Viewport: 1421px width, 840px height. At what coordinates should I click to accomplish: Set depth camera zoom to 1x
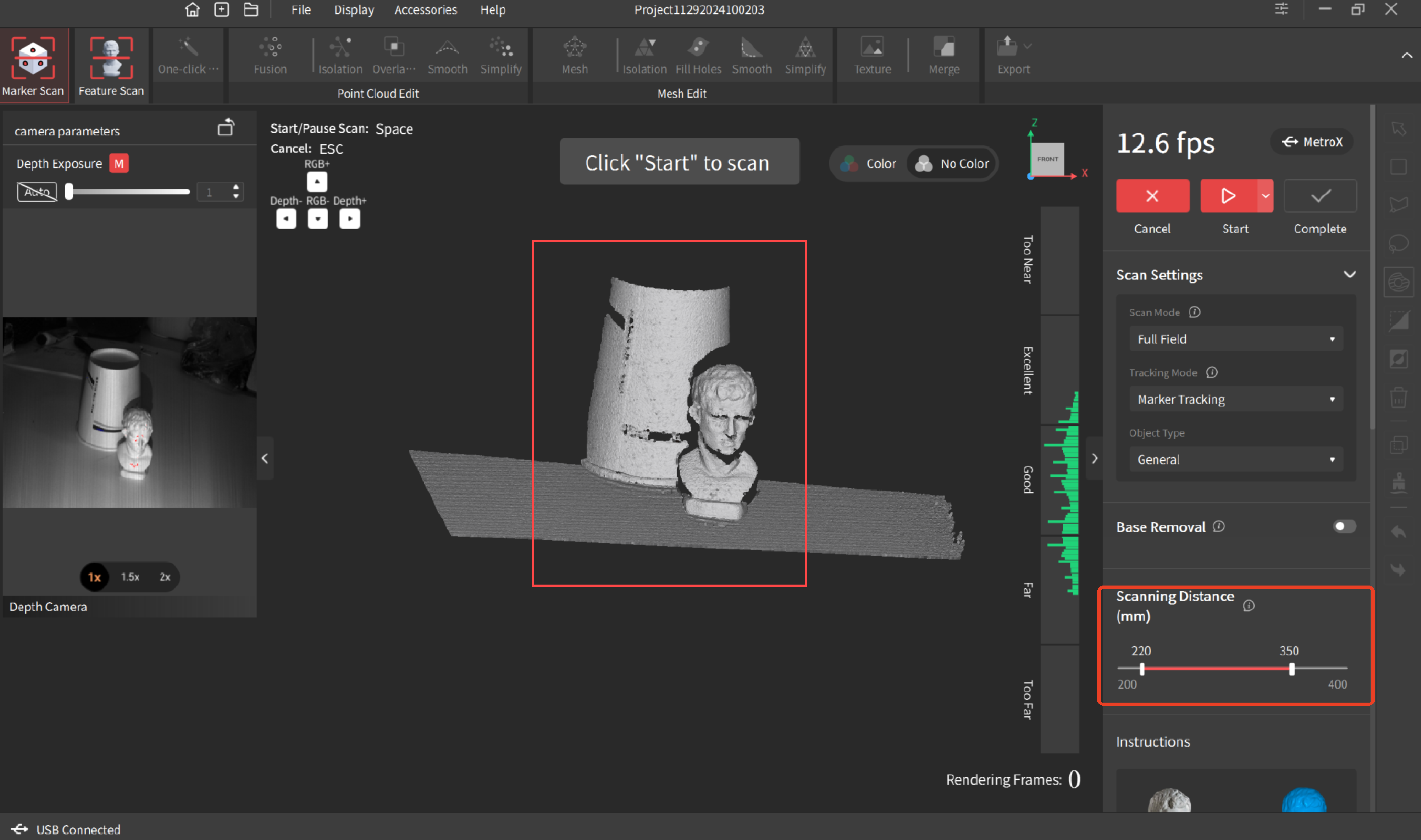(94, 577)
